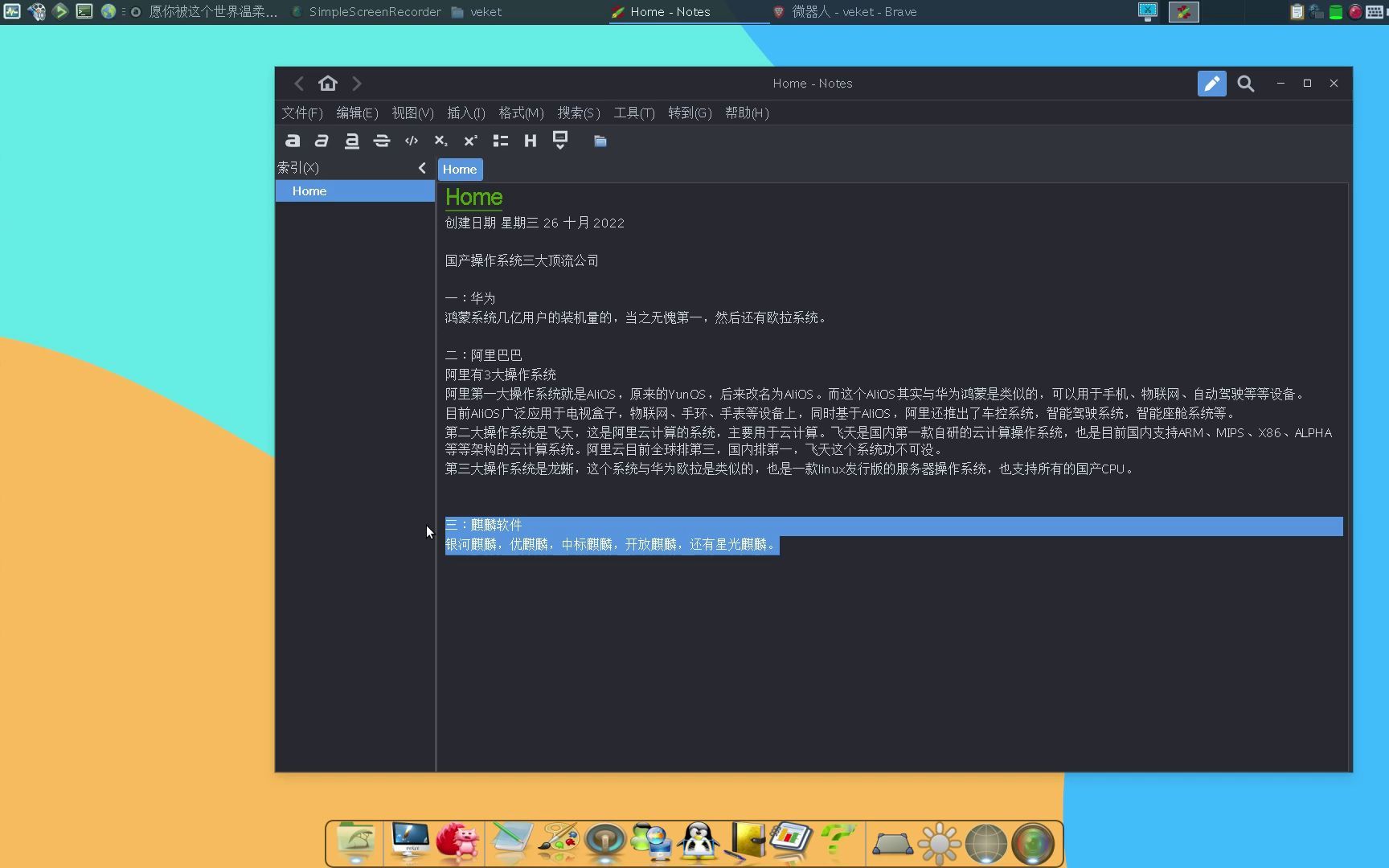
Task: Toggle strong (bold) text formatting
Action: tap(293, 141)
